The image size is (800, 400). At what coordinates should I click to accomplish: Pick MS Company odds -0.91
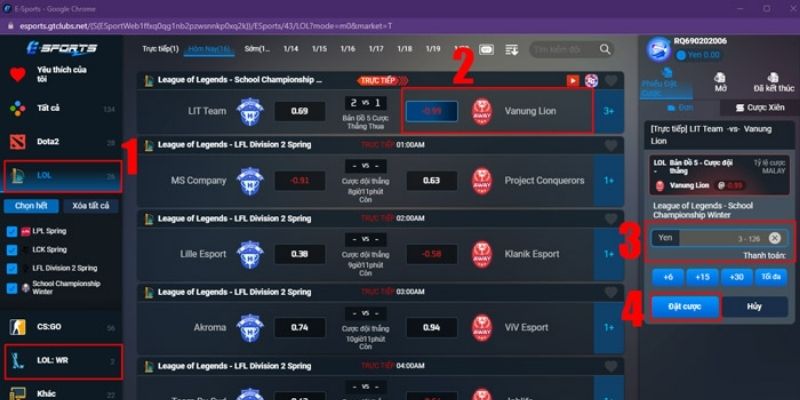coord(299,181)
